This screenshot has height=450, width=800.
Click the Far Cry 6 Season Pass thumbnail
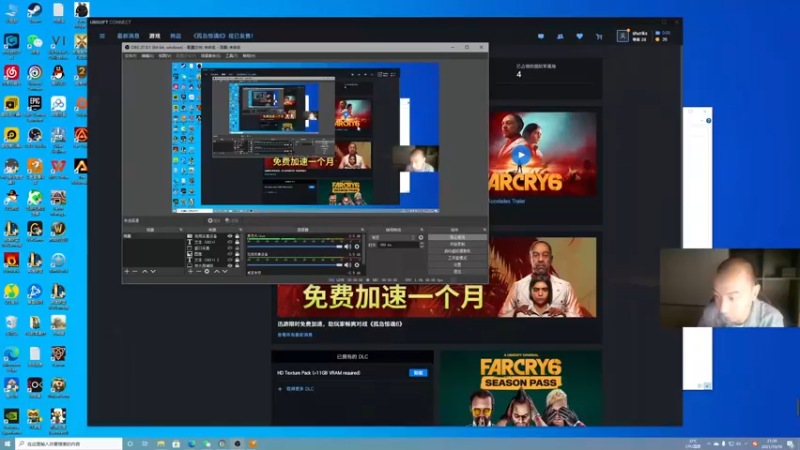click(x=520, y=388)
